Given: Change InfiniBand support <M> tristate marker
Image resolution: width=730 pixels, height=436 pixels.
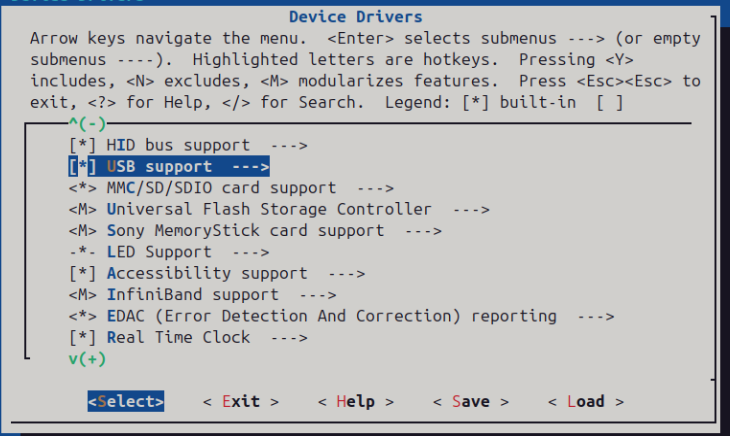Looking at the screenshot, I should (x=82, y=295).
